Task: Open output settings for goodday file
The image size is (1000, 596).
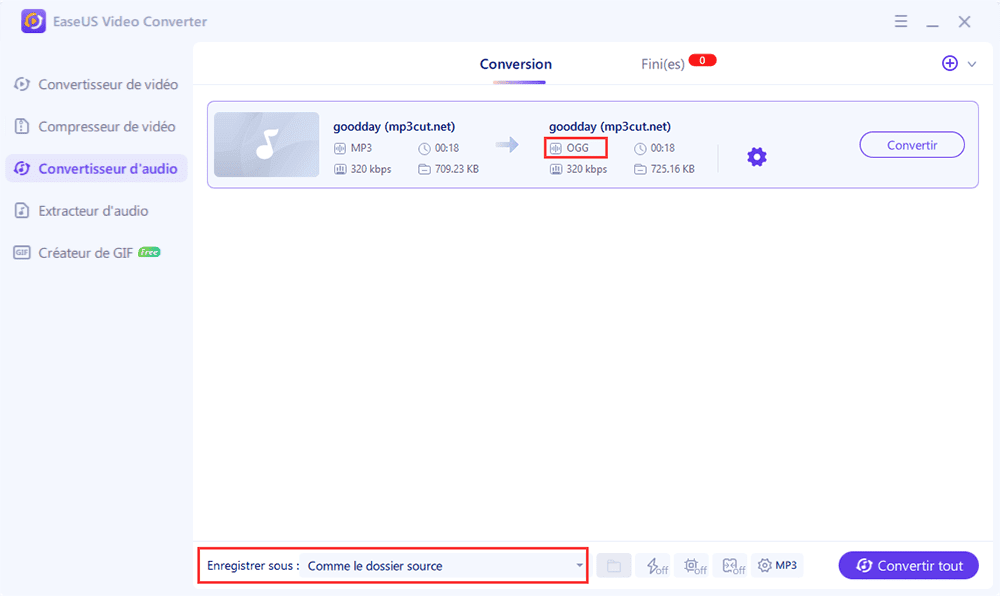Action: pyautogui.click(x=757, y=156)
